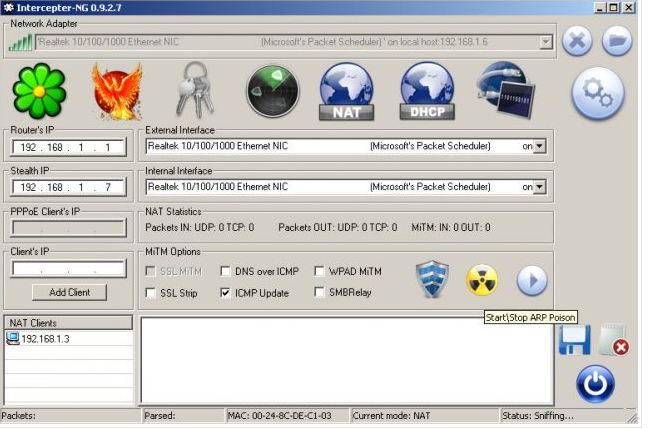Enable the WPAD MiTM checkbox
This screenshot has width=648, height=429.
[x=320, y=271]
